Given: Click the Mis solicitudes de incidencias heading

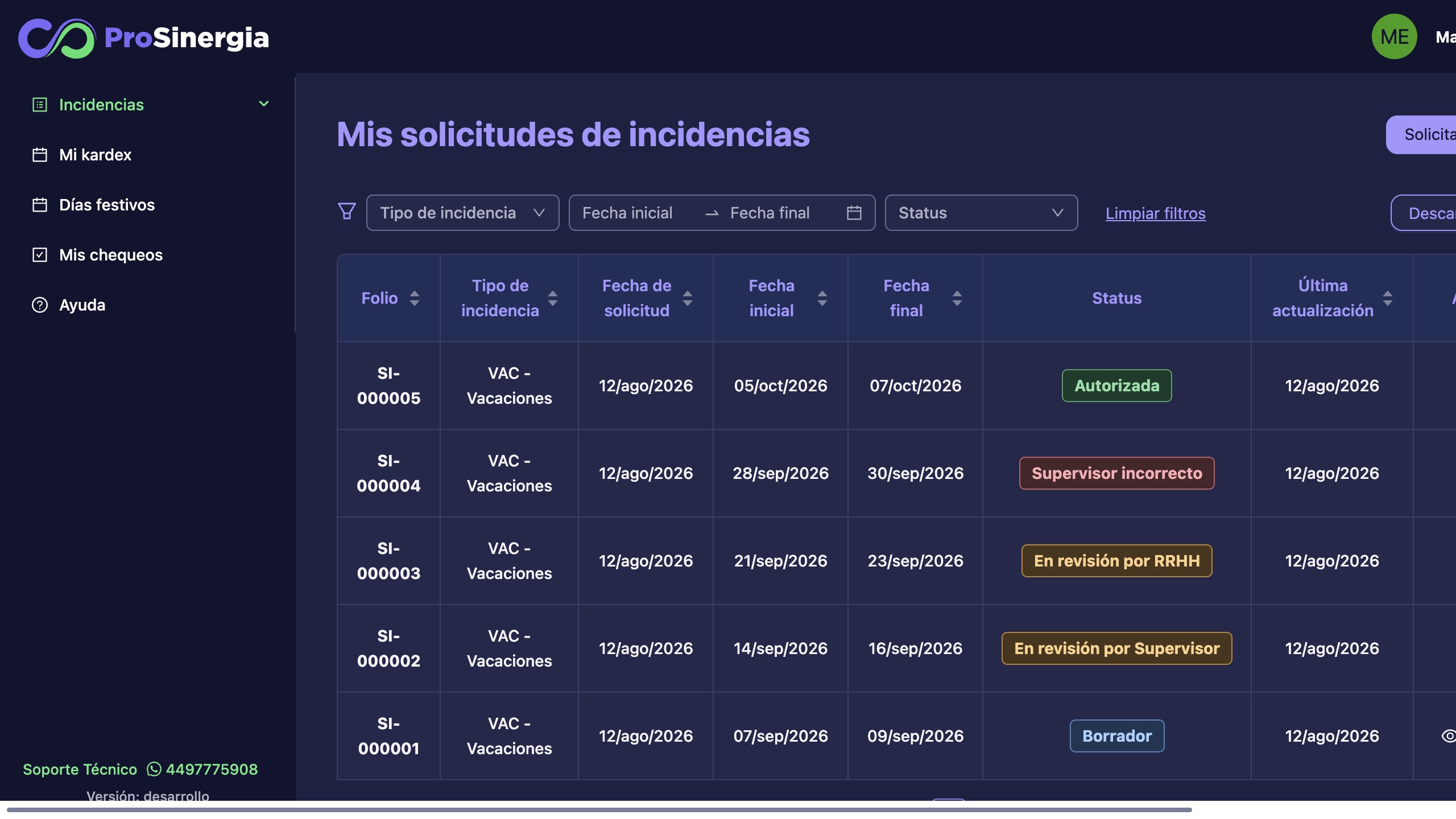Looking at the screenshot, I should [573, 135].
